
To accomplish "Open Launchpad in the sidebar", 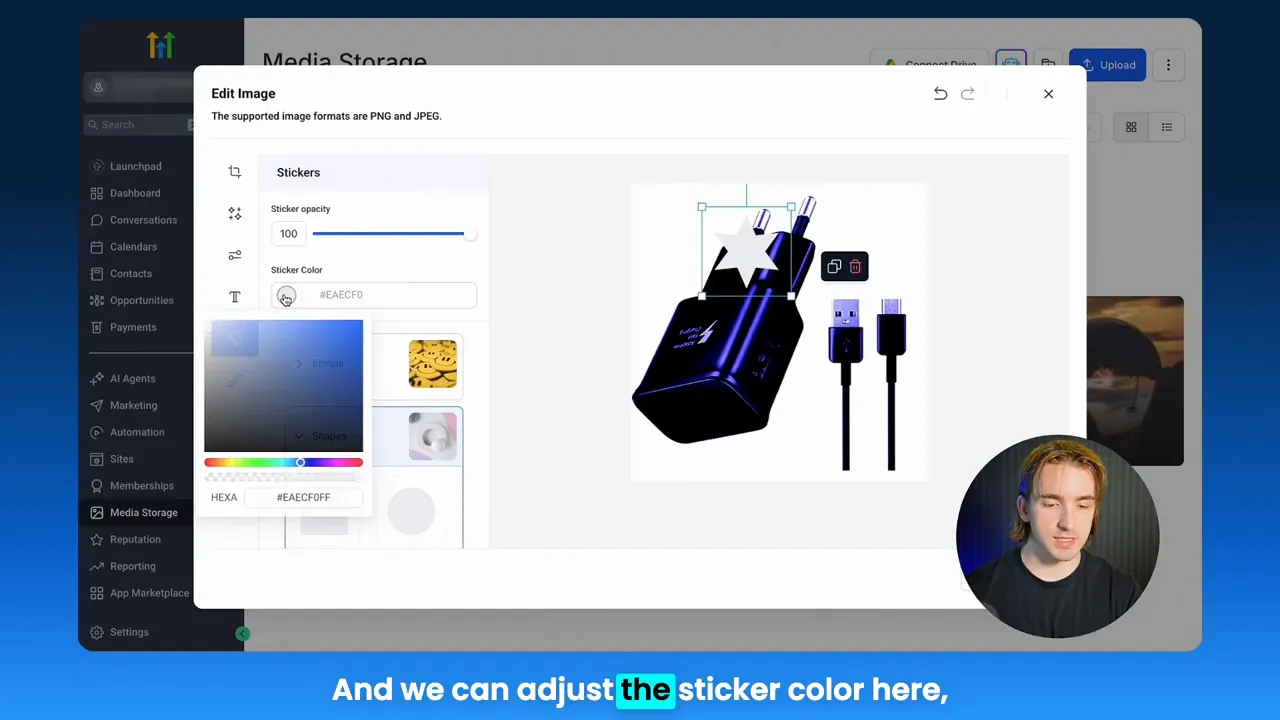I will click(125, 166).
